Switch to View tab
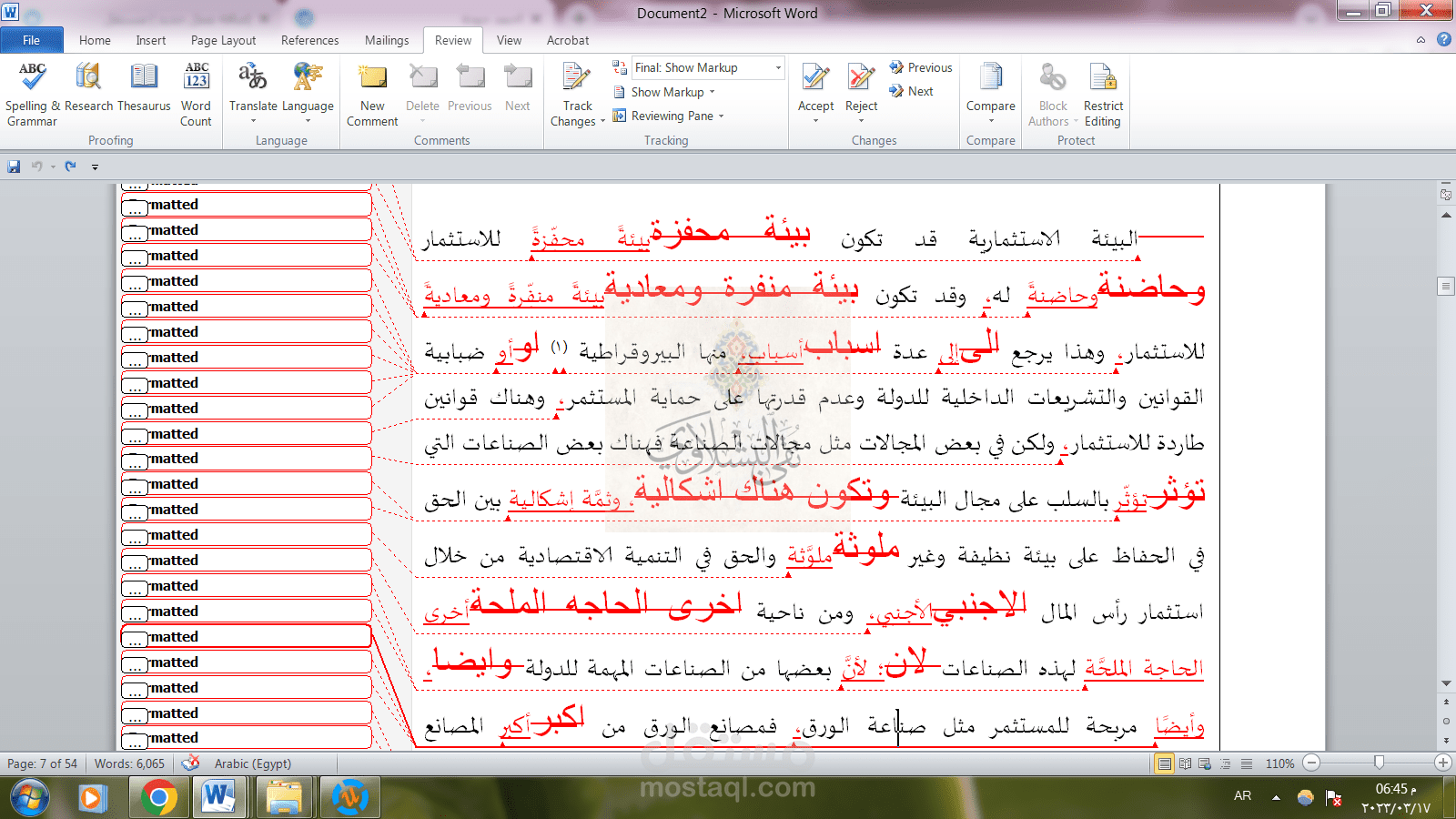The width and height of the screenshot is (1456, 819). pos(509,40)
